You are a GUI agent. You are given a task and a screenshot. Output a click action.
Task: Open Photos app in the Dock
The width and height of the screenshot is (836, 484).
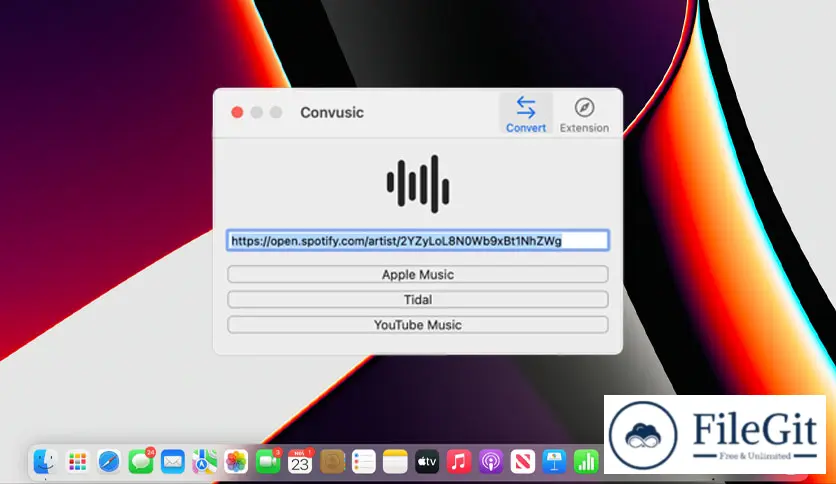point(236,462)
